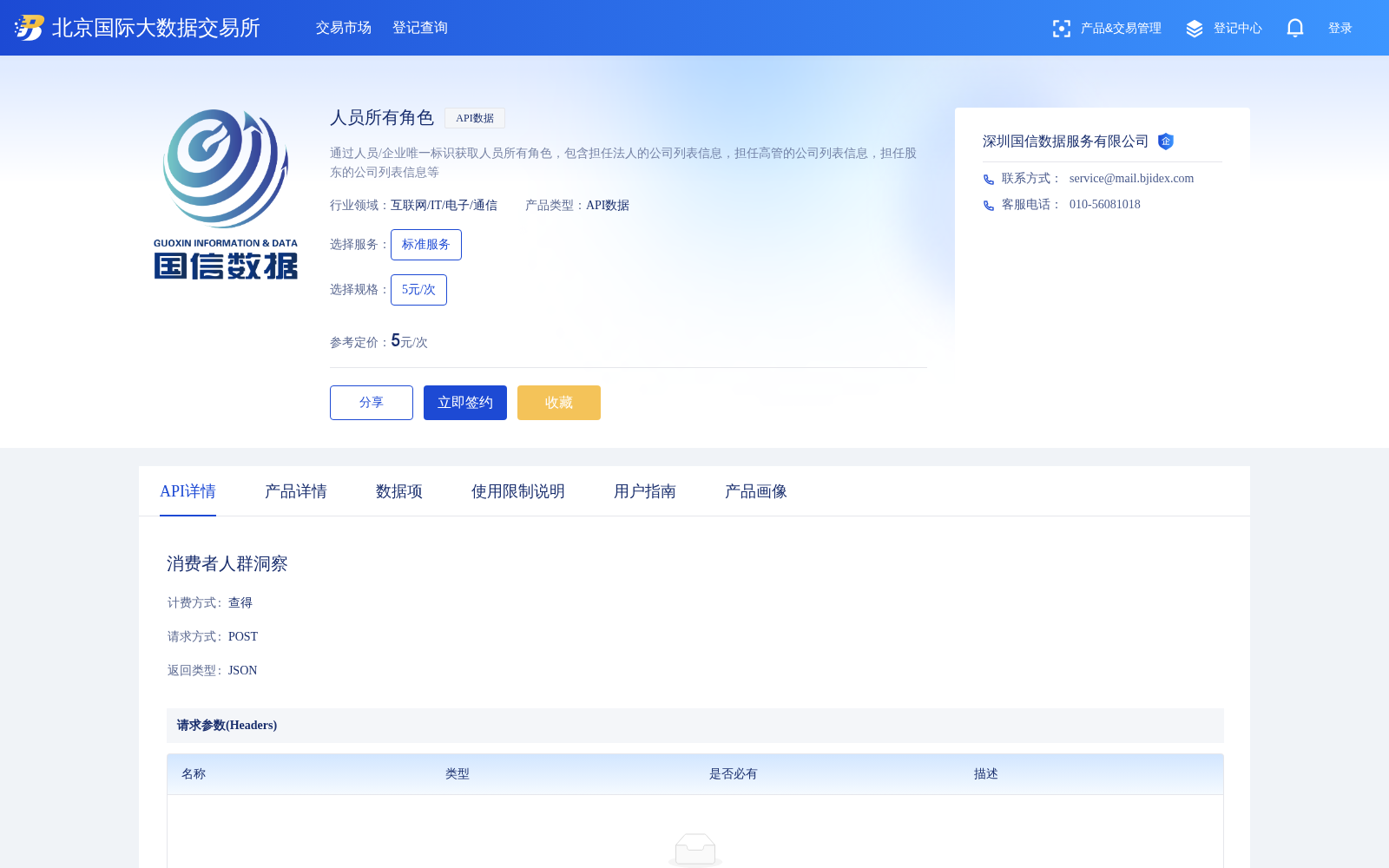Click the 是否必有 column header
The height and width of the screenshot is (868, 1389).
coord(734,774)
